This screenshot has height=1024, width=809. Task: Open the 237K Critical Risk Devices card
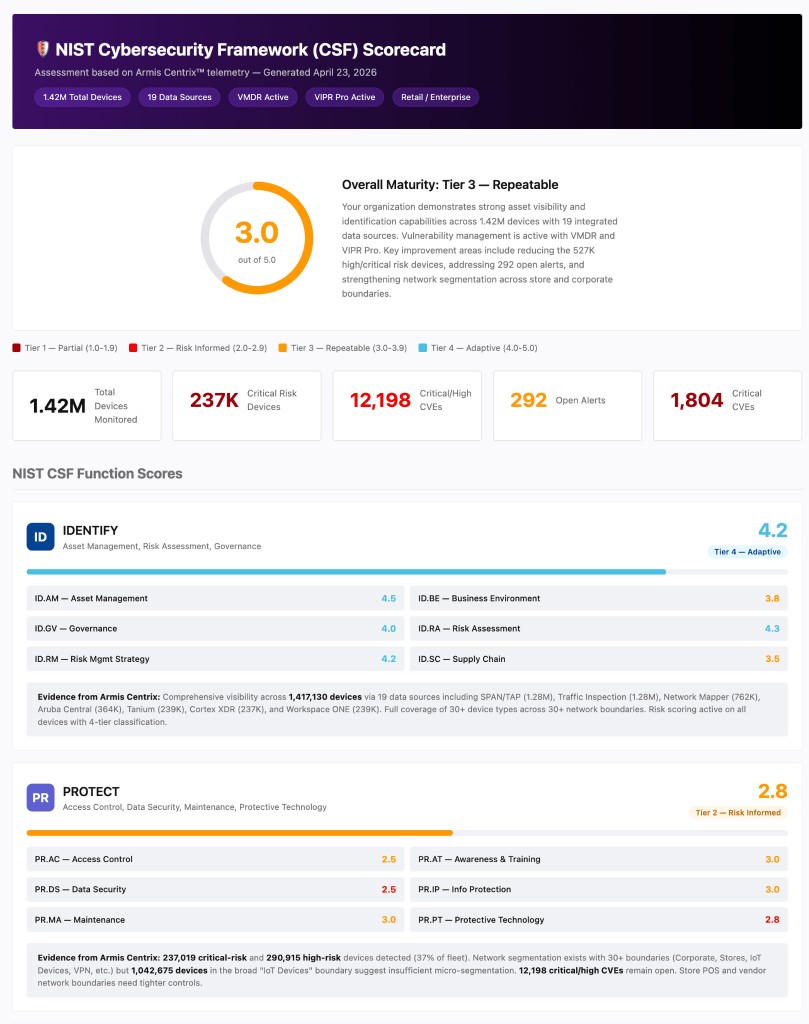pos(247,406)
